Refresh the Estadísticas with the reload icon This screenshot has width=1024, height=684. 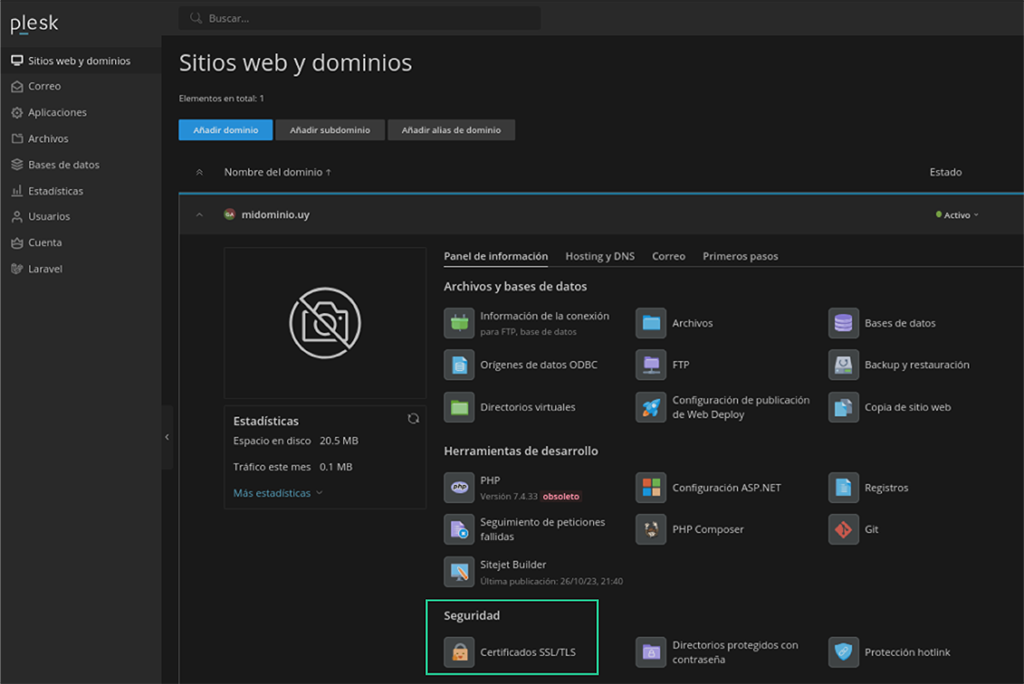pos(413,419)
